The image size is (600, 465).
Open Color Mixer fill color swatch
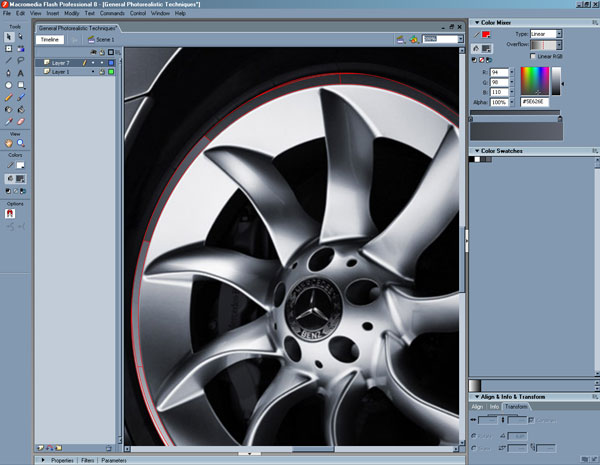pyautogui.click(x=486, y=49)
